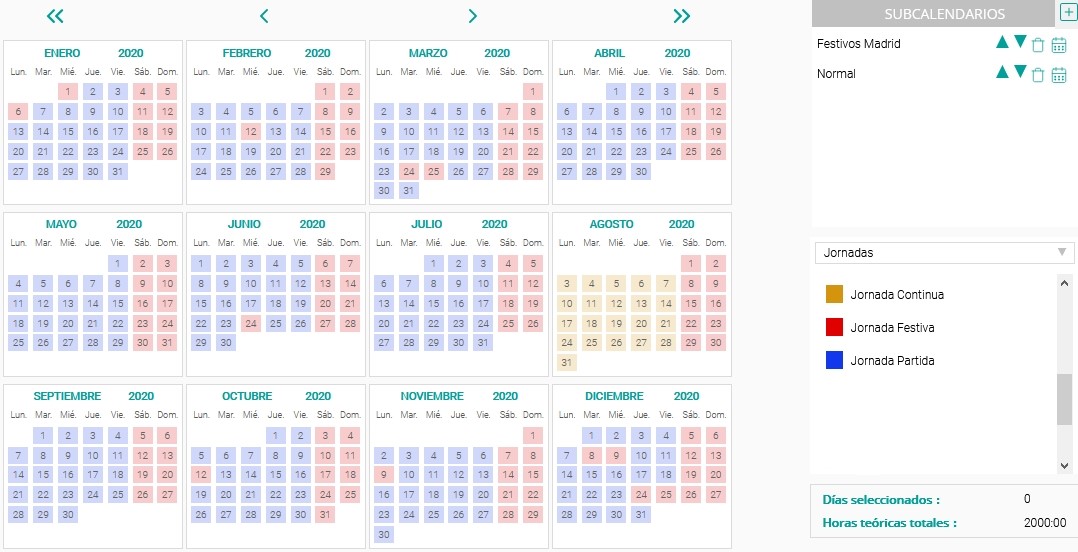Move Normal subcalendar up
The image size is (1078, 552).
pos(1002,71)
